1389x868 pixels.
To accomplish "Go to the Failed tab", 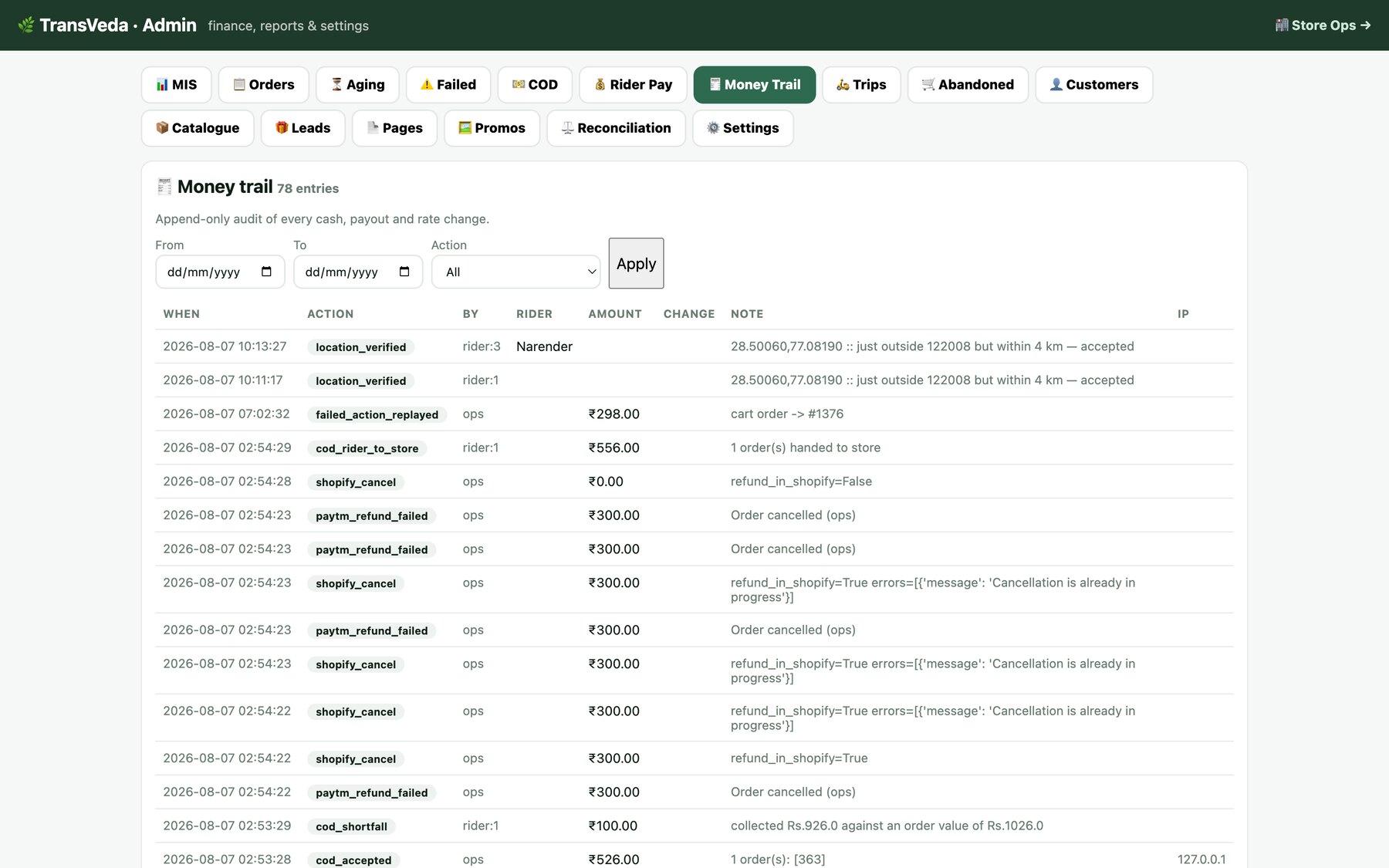I will (448, 85).
